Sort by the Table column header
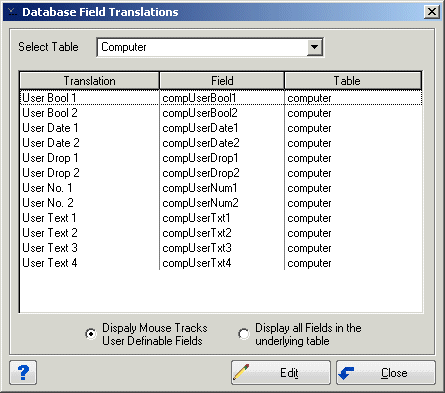This screenshot has height=393, width=445. click(353, 81)
